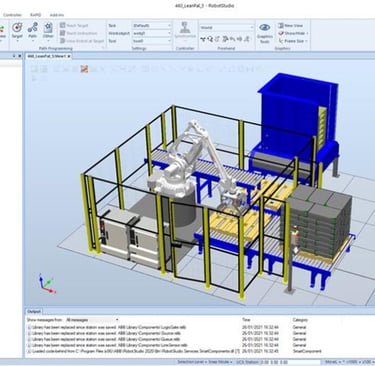Expand the Freehand World coordinate dropdown
The height and width of the screenshot is (366, 375).
pos(227,27)
